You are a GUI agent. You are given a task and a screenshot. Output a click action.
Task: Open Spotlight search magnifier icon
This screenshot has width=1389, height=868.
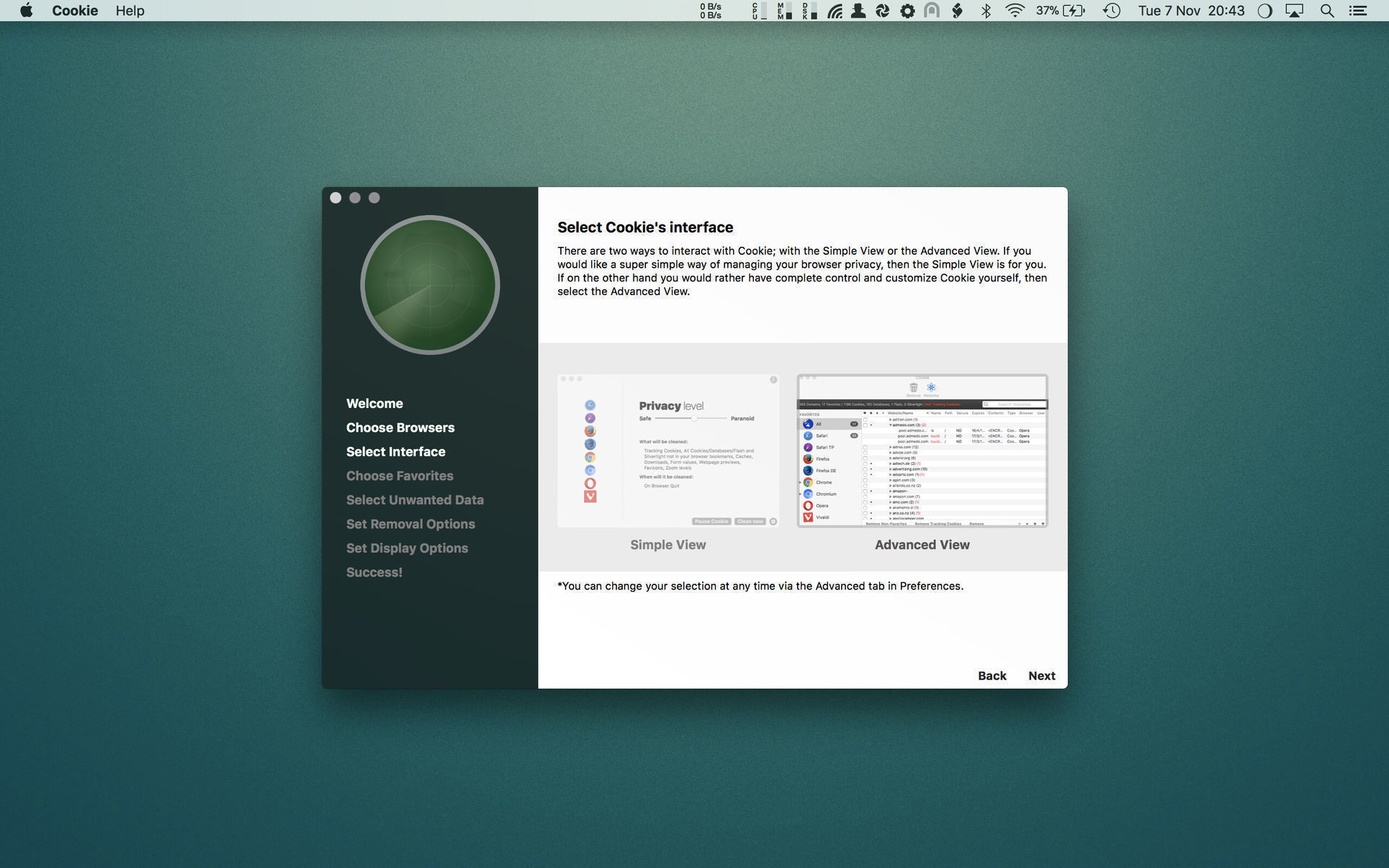click(1326, 11)
